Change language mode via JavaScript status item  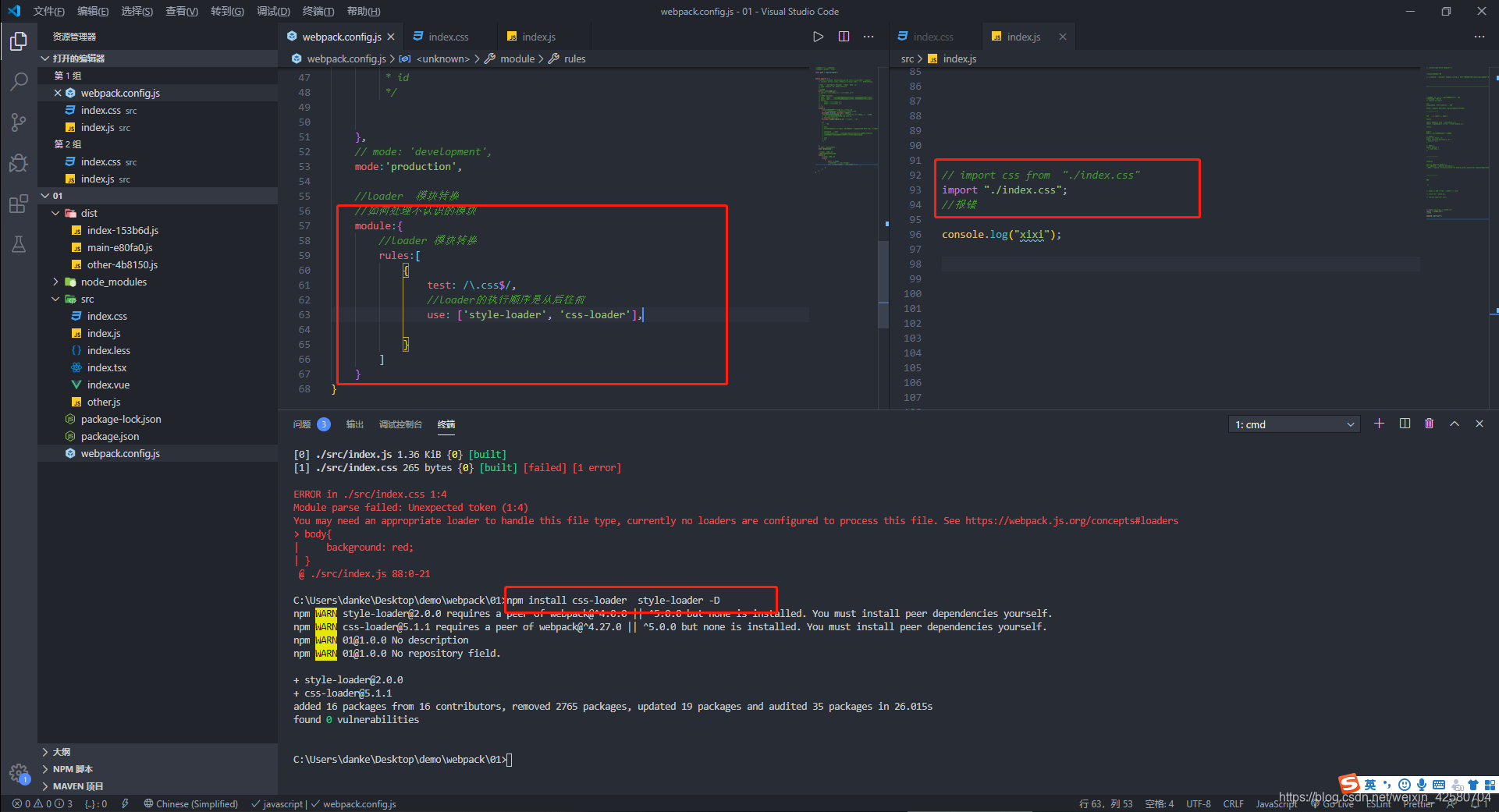pyautogui.click(x=1277, y=804)
